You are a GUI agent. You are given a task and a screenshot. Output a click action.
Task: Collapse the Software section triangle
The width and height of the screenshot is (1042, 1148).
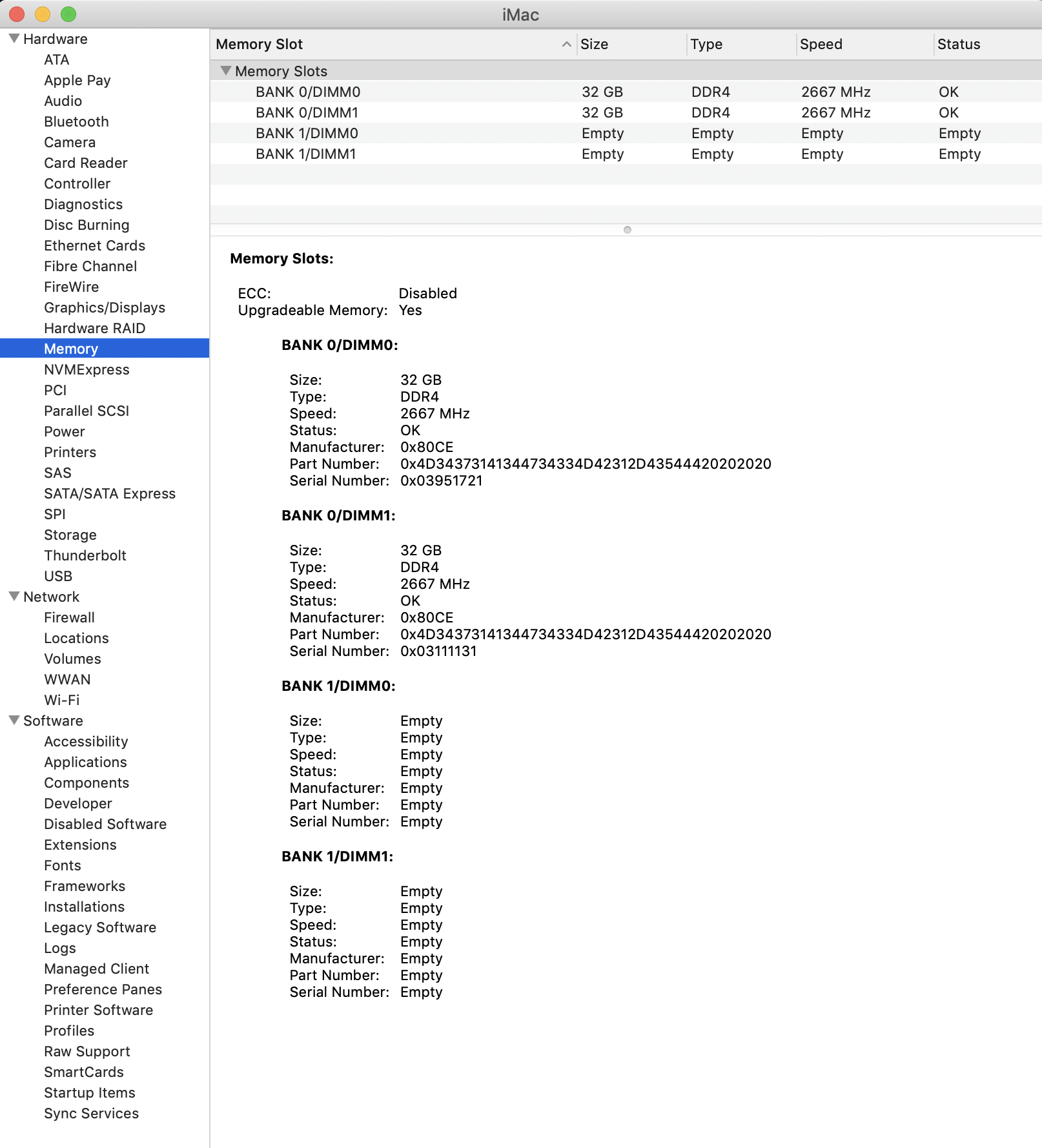click(x=14, y=721)
